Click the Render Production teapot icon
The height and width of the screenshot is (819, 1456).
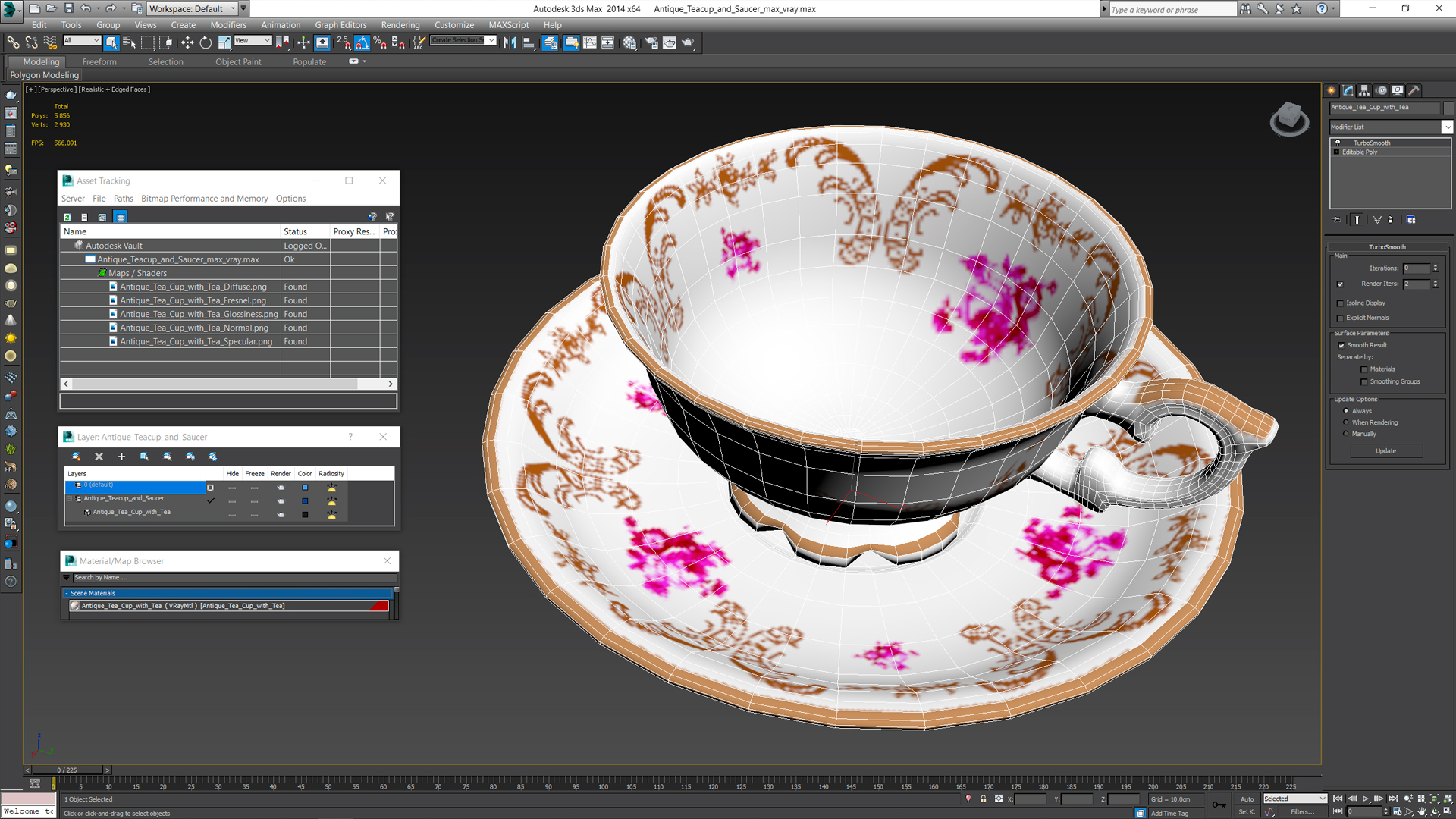click(x=688, y=42)
